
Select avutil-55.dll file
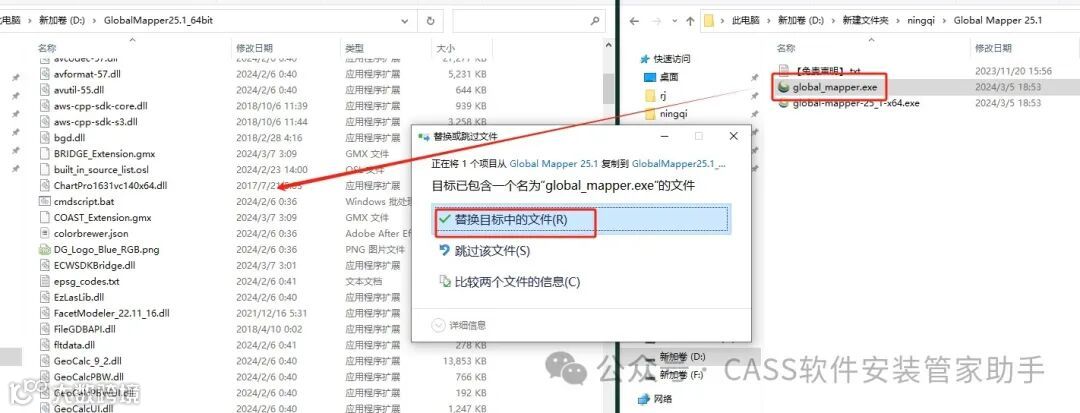point(79,89)
